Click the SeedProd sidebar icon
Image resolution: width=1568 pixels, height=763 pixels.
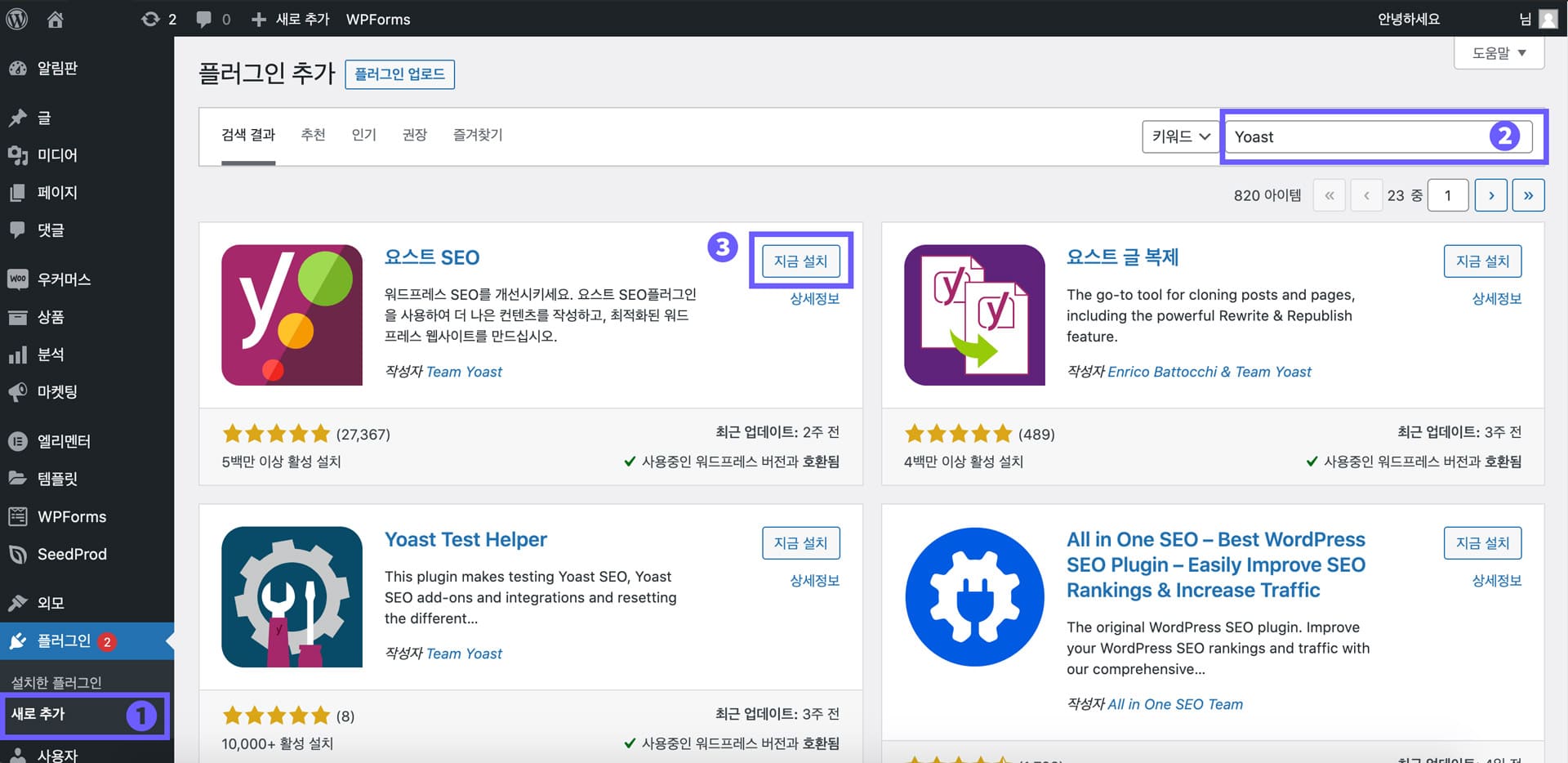18,554
